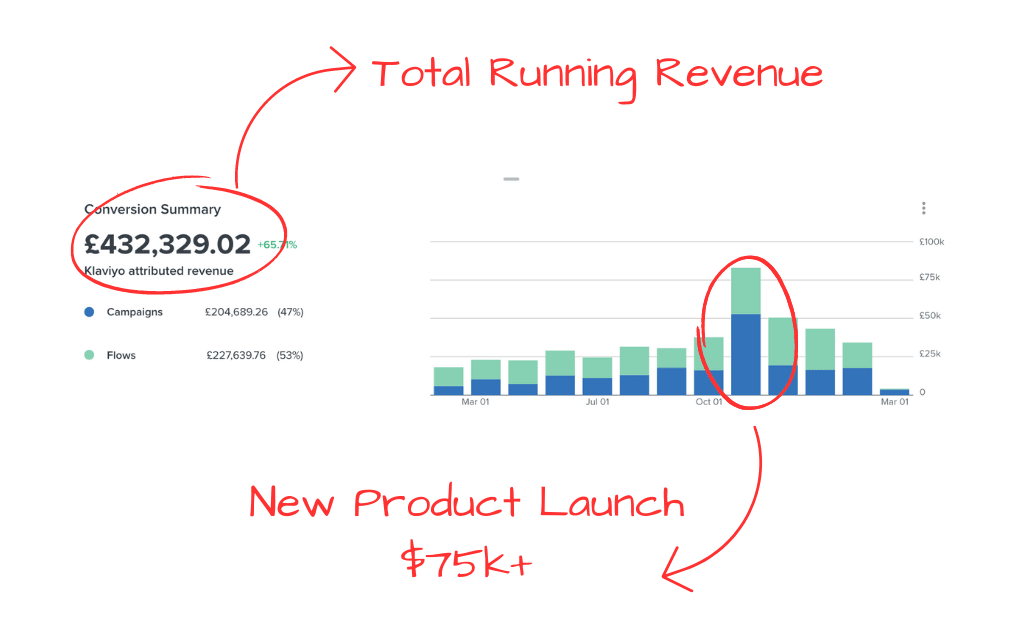The image size is (1024, 644).
Task: Click the £100k y-axis label
Action: [x=931, y=242]
